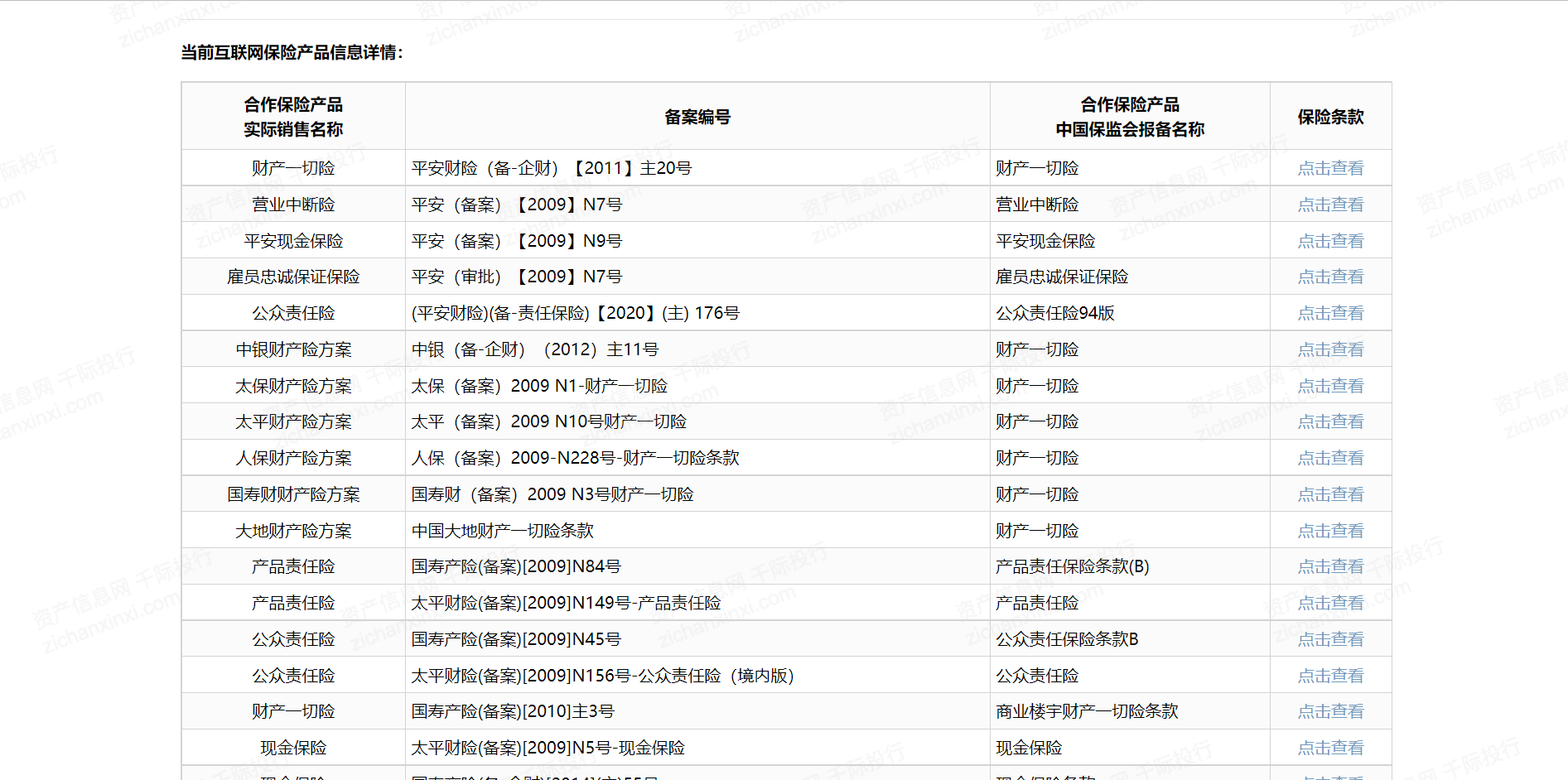
Task: Select text 国寿财（备案）2009 N3号财产一切险
Action: click(552, 494)
